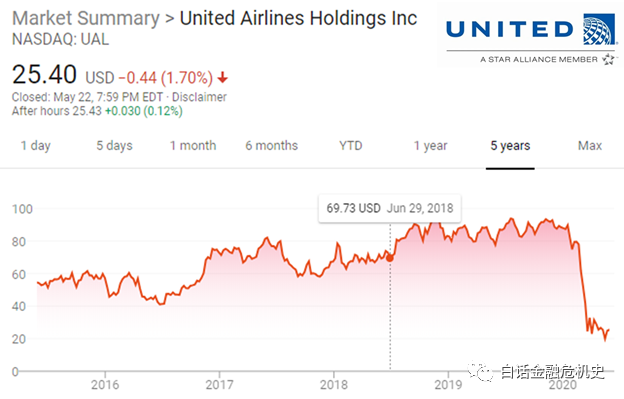Click the red down arrow beside price change
This screenshot has width=624, height=399.
pyautogui.click(x=223, y=77)
